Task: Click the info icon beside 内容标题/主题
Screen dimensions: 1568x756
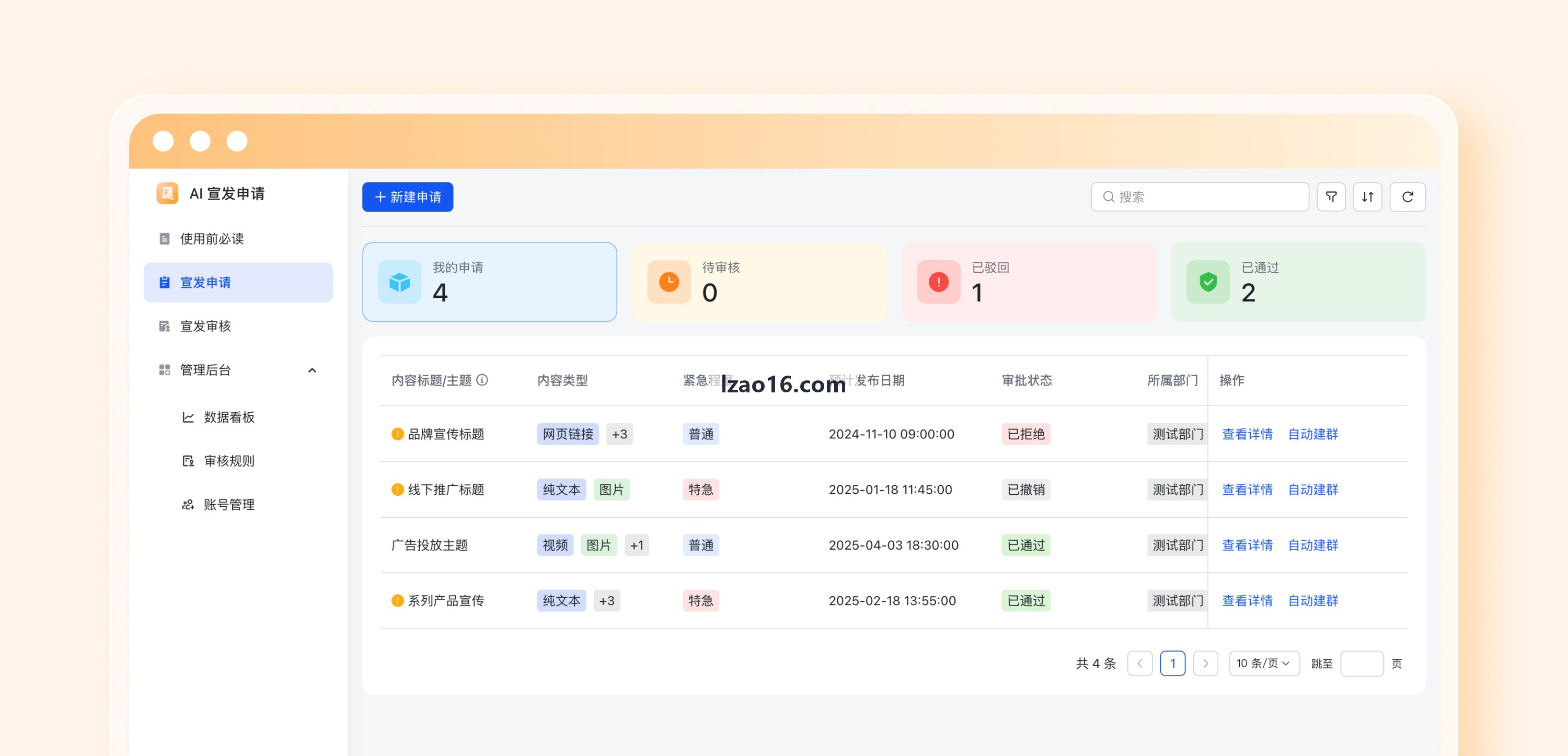Action: coord(482,380)
